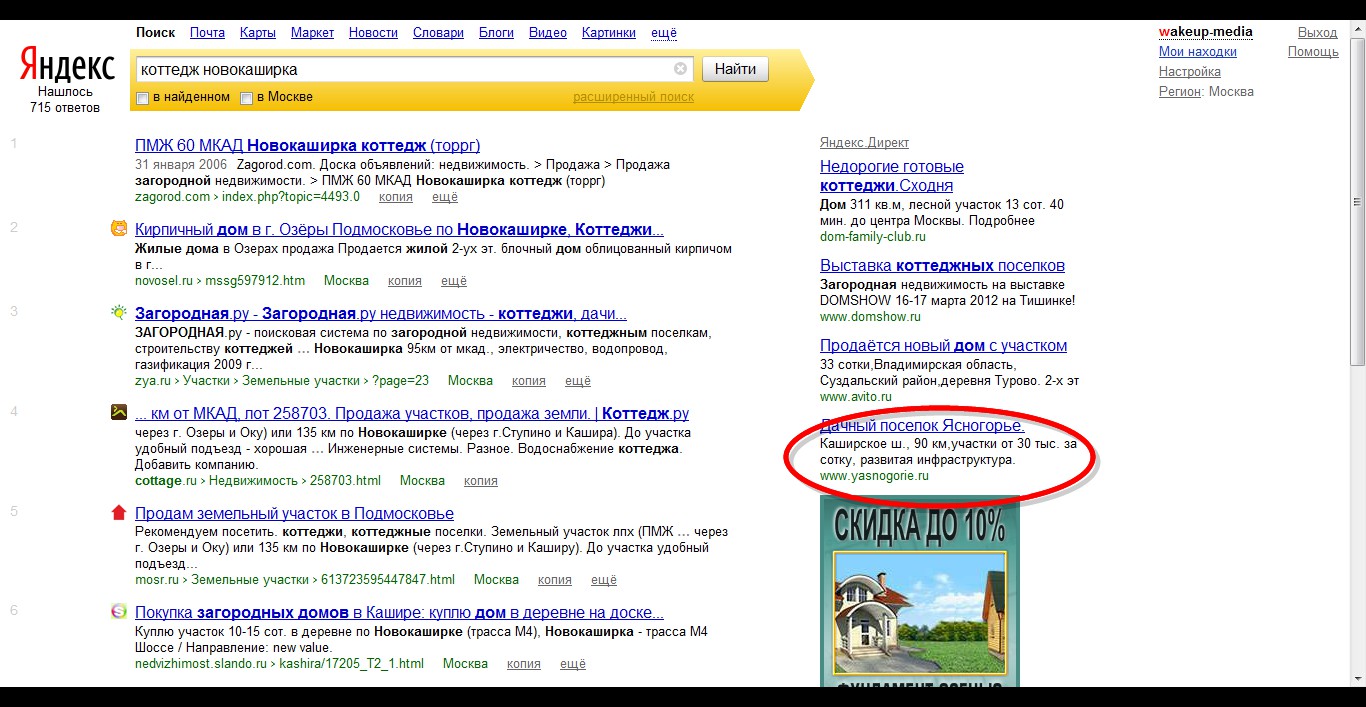Open the Загородная.ру недвижимость result
This screenshot has height=707, width=1366.
[381, 313]
